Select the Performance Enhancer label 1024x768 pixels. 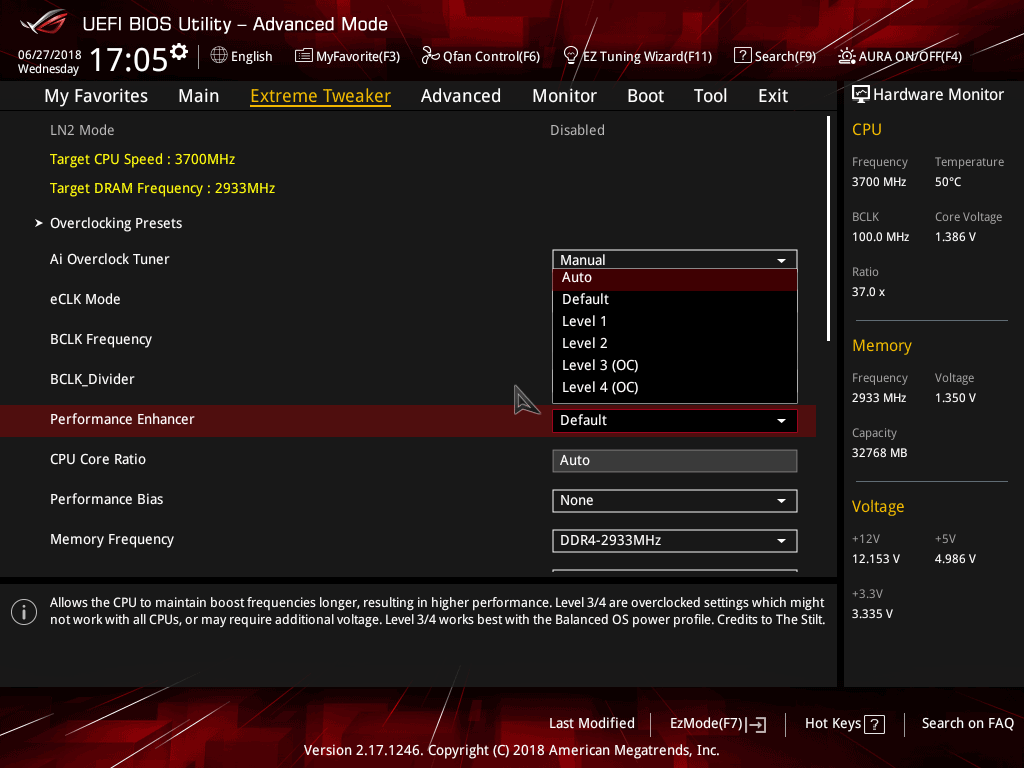point(122,419)
